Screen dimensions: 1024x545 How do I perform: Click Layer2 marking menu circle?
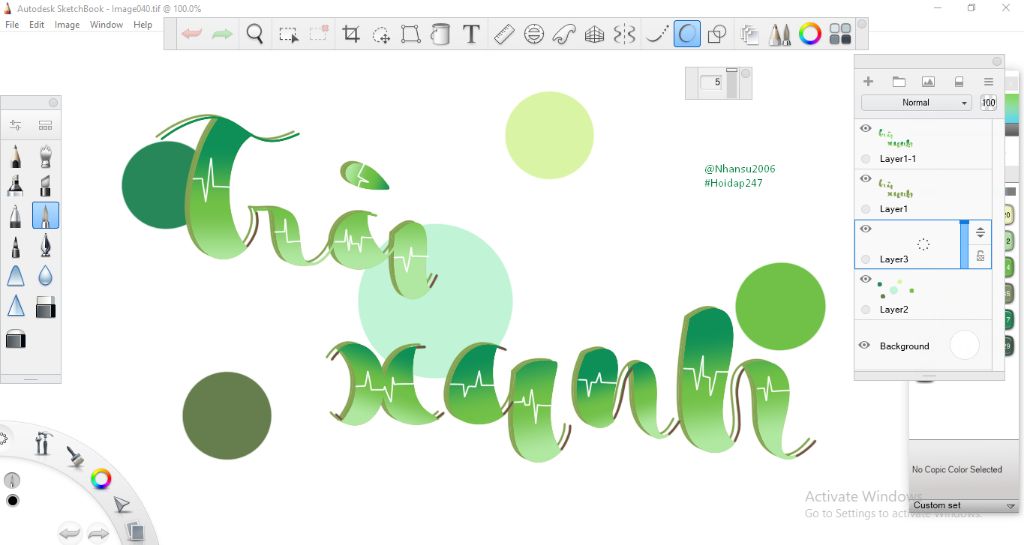pos(865,309)
